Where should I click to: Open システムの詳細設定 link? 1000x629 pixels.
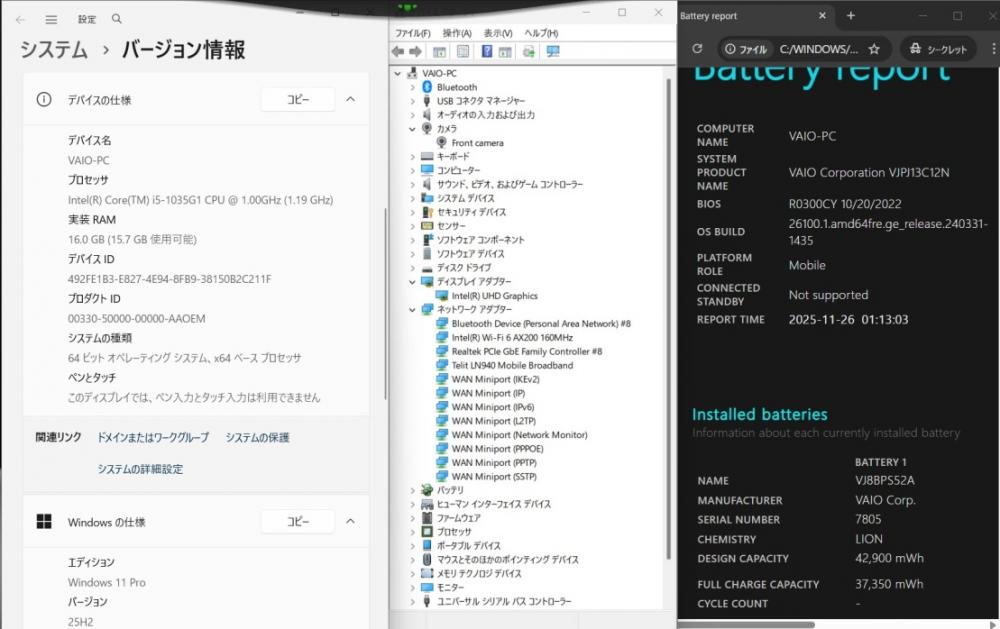(x=140, y=469)
